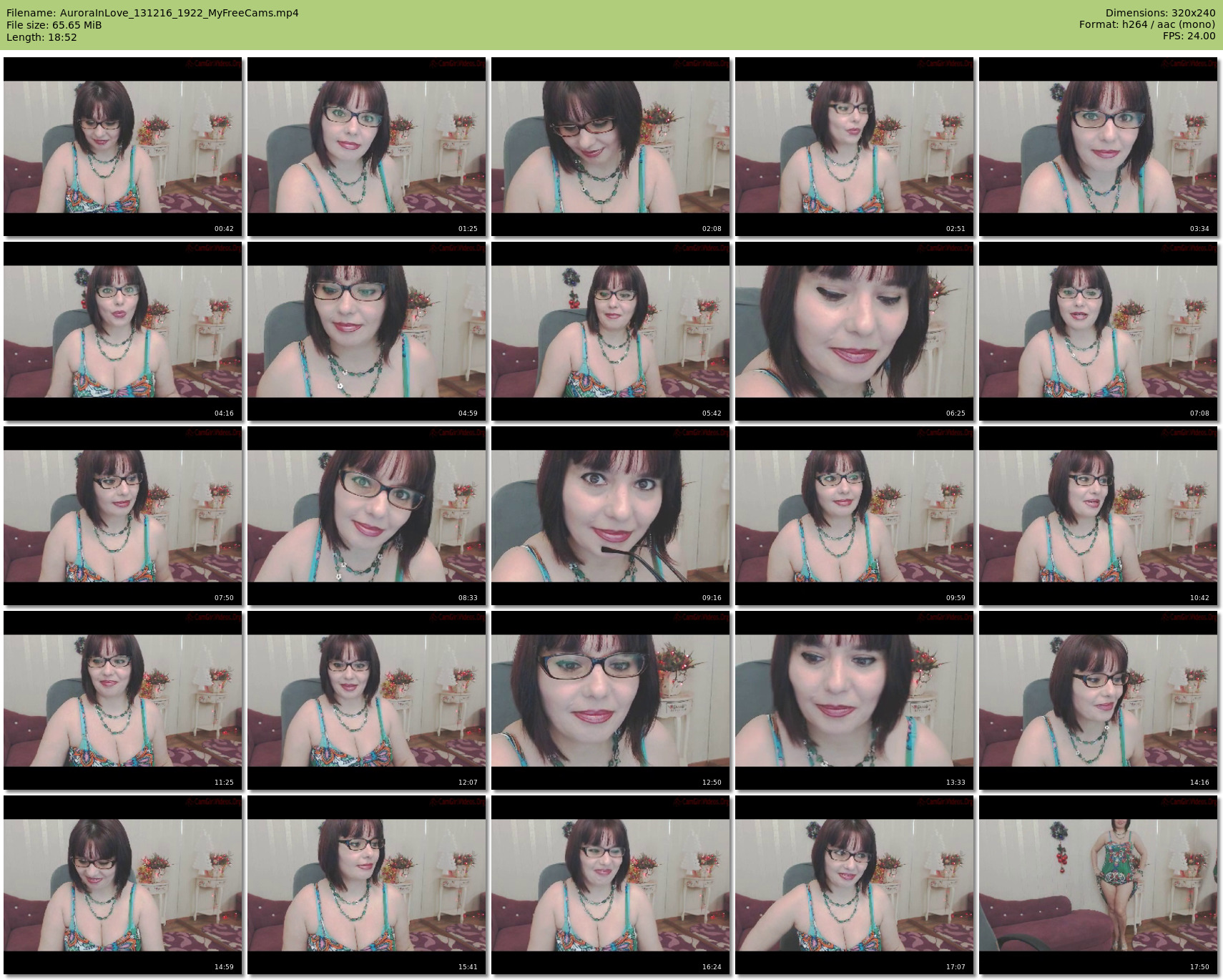Image resolution: width=1223 pixels, height=980 pixels.
Task: Click the 03:34 frame thumbnail
Action: tap(1099, 147)
